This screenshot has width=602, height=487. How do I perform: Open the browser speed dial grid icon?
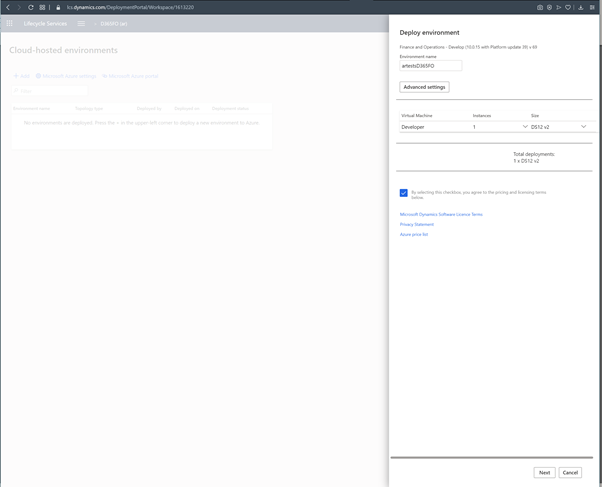[42, 7]
